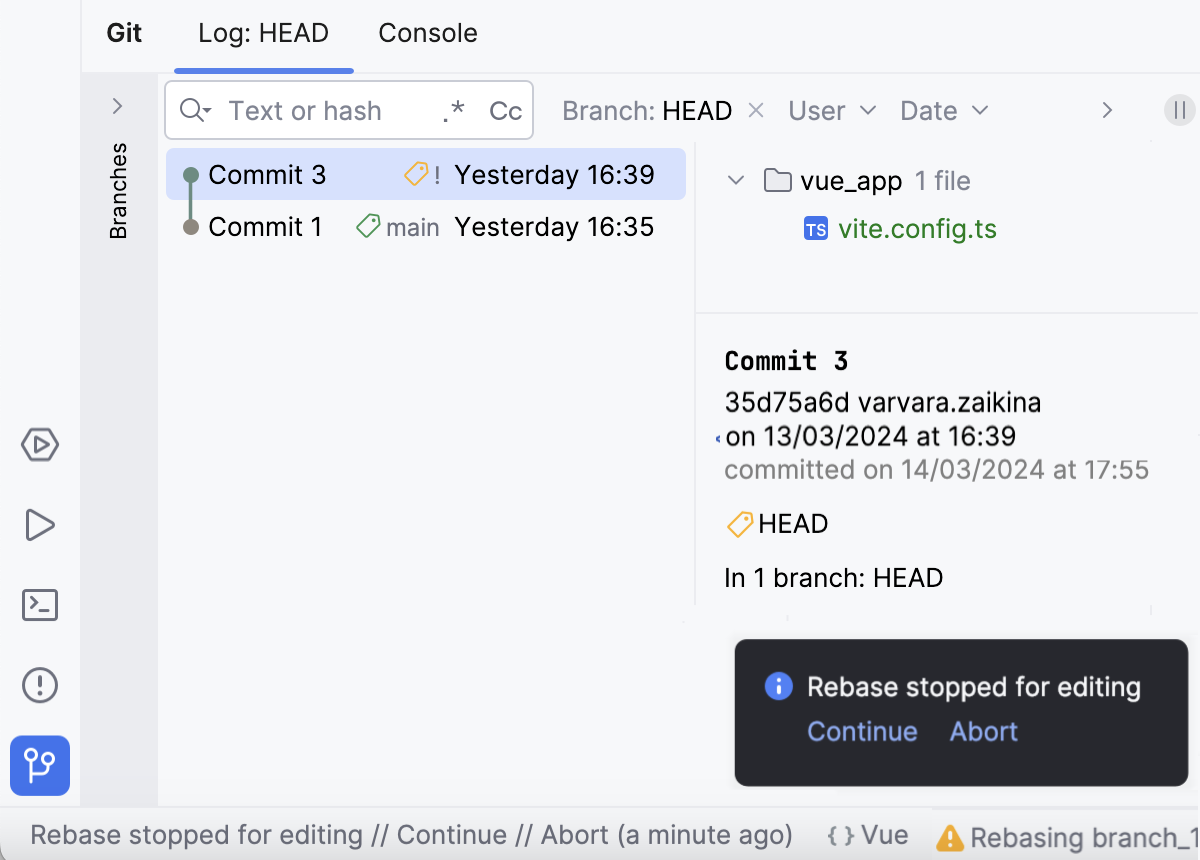Expand the Branches side panel
Image resolution: width=1200 pixels, height=860 pixels.
pyautogui.click(x=118, y=105)
